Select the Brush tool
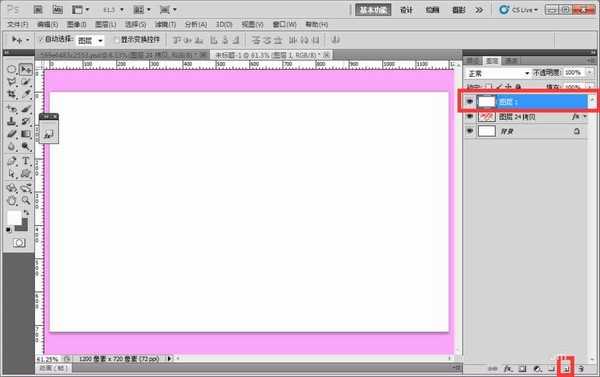600x377 pixels. click(26, 109)
